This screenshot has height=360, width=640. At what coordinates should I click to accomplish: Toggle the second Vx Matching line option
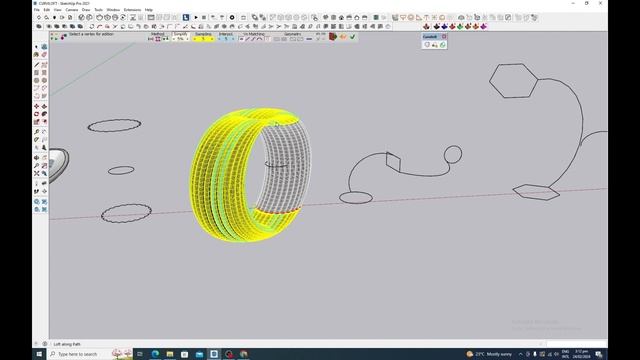point(247,39)
